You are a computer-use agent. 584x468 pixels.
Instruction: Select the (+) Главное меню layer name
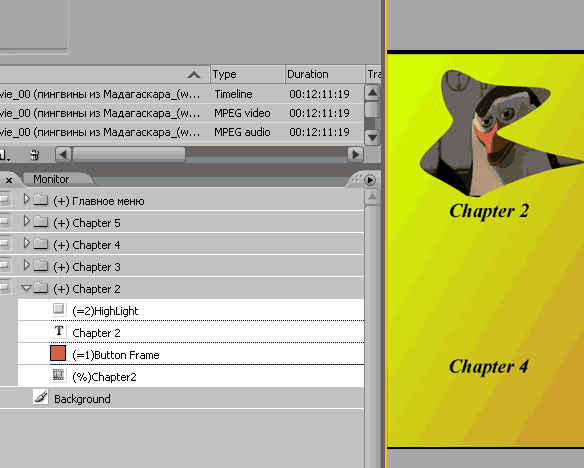pos(99,201)
